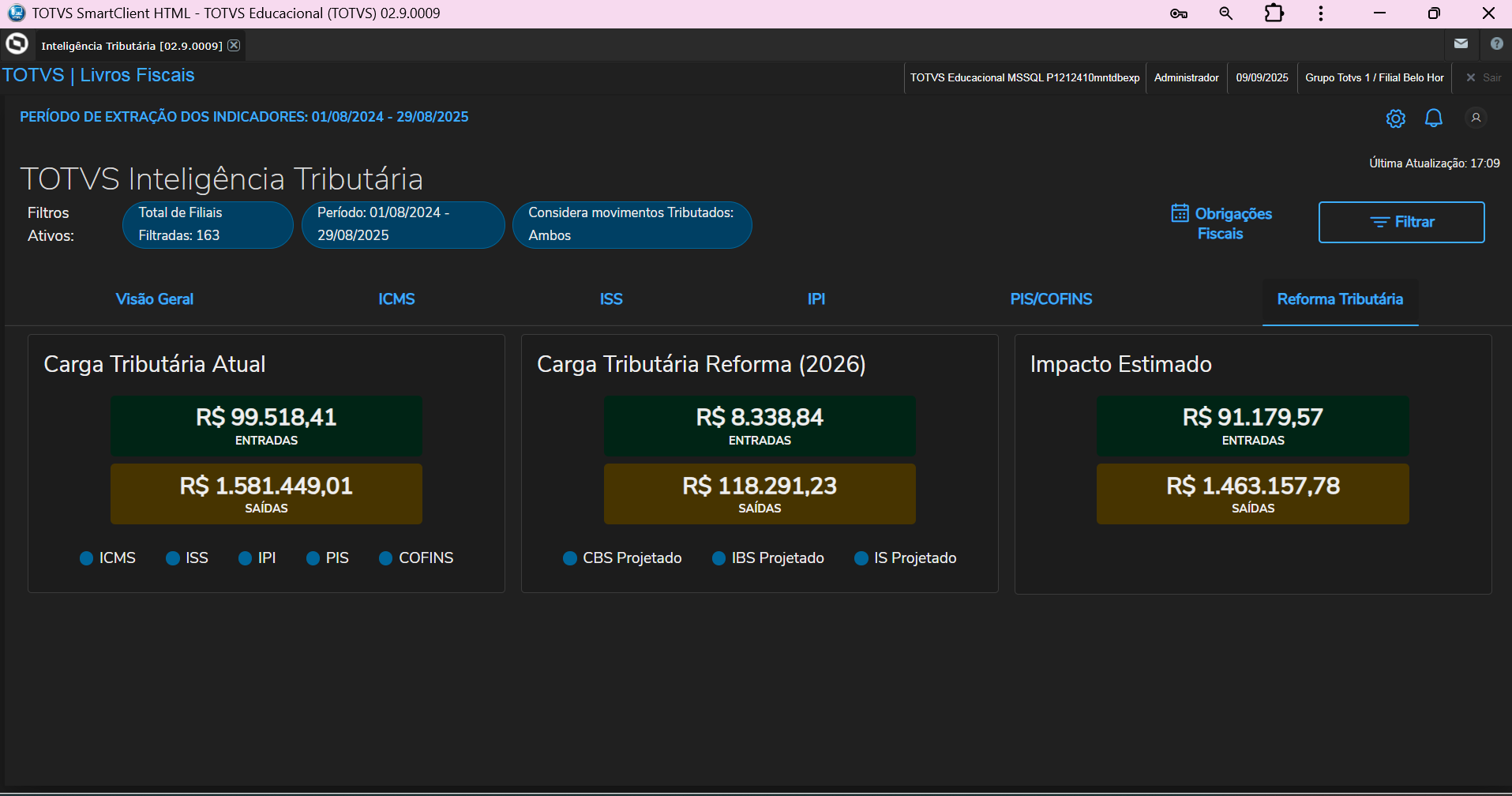Toggle the IPI legend item
Viewport: 1512px width, 796px height.
(257, 558)
